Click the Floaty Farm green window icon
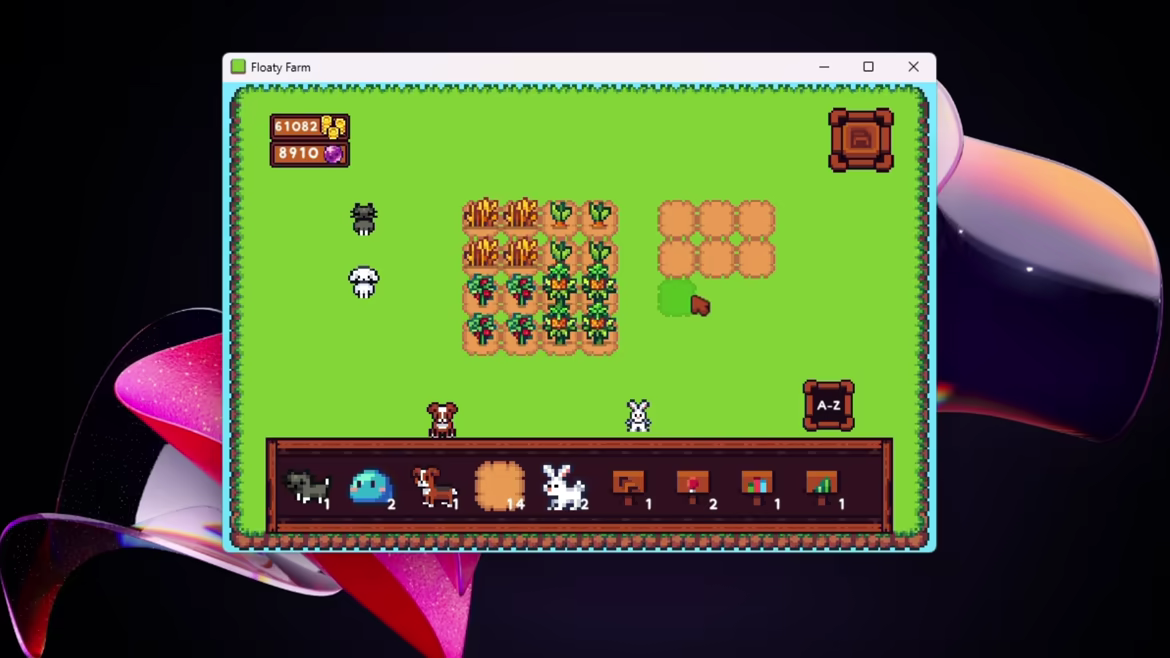The width and height of the screenshot is (1170, 658). coord(238,67)
